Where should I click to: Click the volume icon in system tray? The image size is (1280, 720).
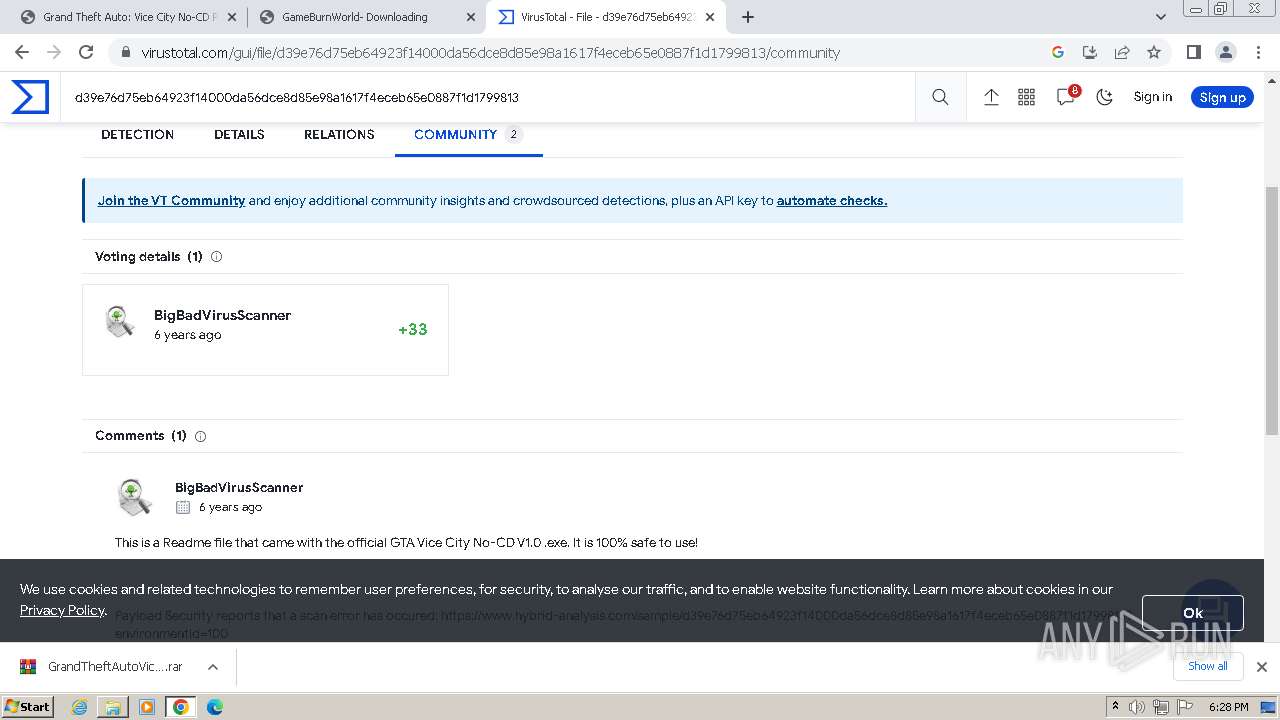coord(1137,707)
